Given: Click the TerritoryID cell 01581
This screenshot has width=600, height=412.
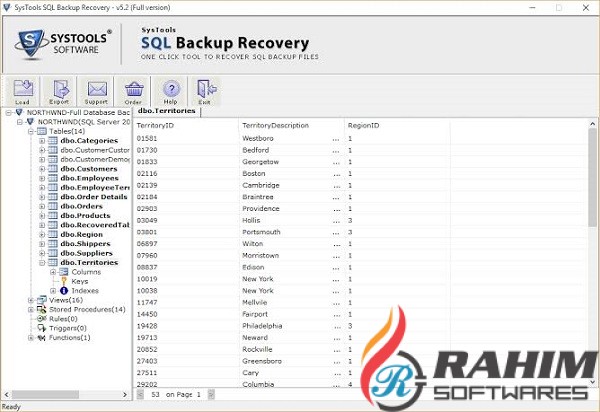Looking at the screenshot, I should [x=147, y=138].
